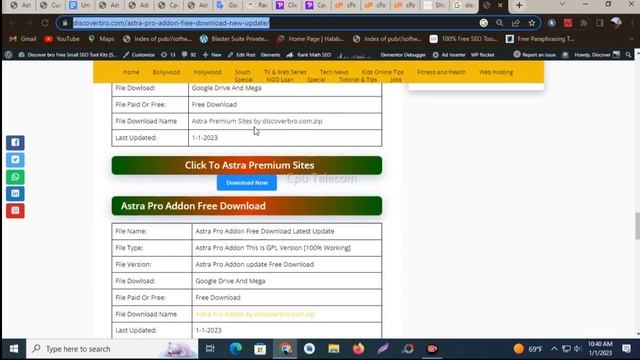Open the Extensions puzzle icon
640x360 pixels.
pos(584,23)
